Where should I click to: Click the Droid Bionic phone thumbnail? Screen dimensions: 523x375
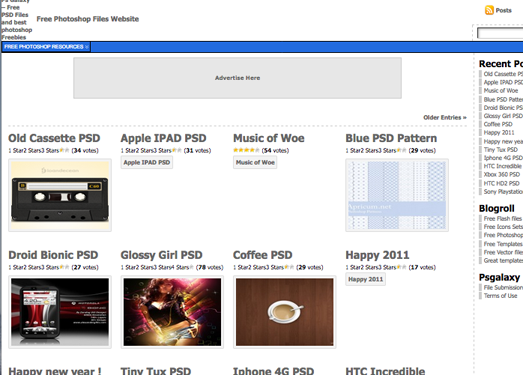click(60, 312)
